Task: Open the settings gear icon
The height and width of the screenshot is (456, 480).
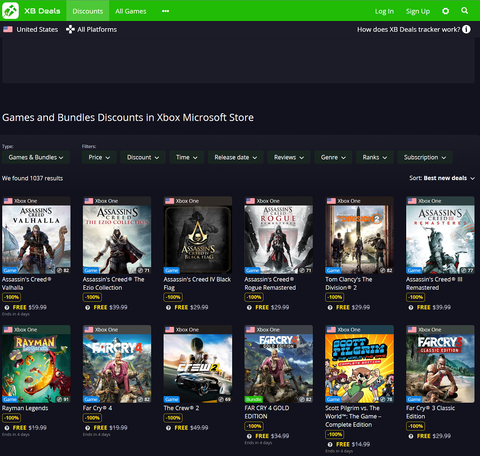Action: 445,11
